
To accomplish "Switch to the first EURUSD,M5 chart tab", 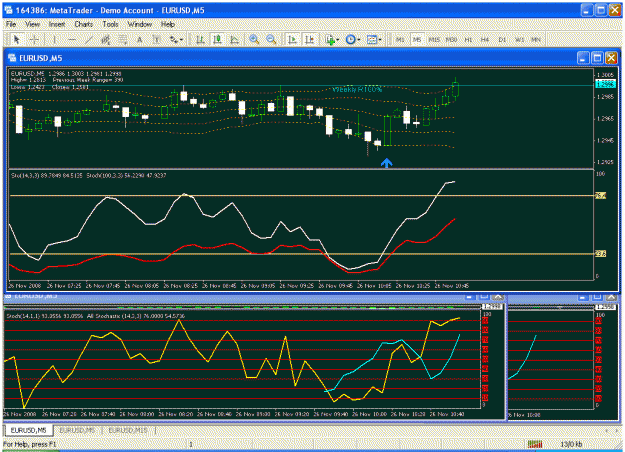I will (28, 430).
